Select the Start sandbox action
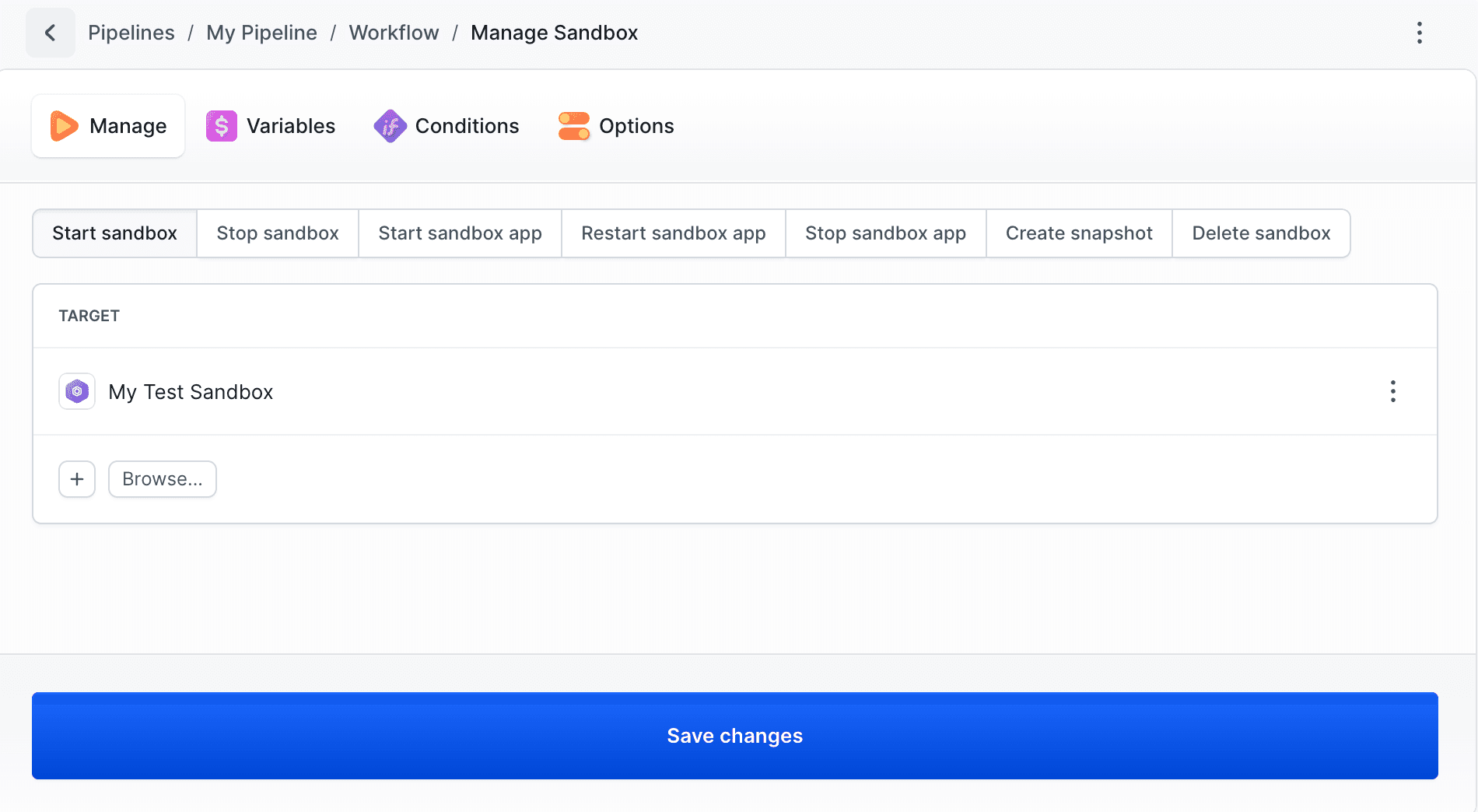 114,233
